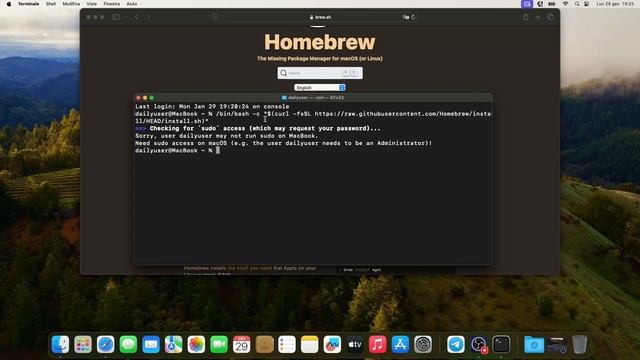This screenshot has width=640, height=360.
Task: Open a new Safari tab
Action: tap(538, 17)
